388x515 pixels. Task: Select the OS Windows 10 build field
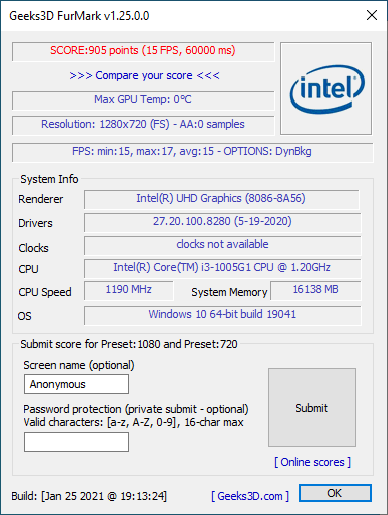point(222,315)
